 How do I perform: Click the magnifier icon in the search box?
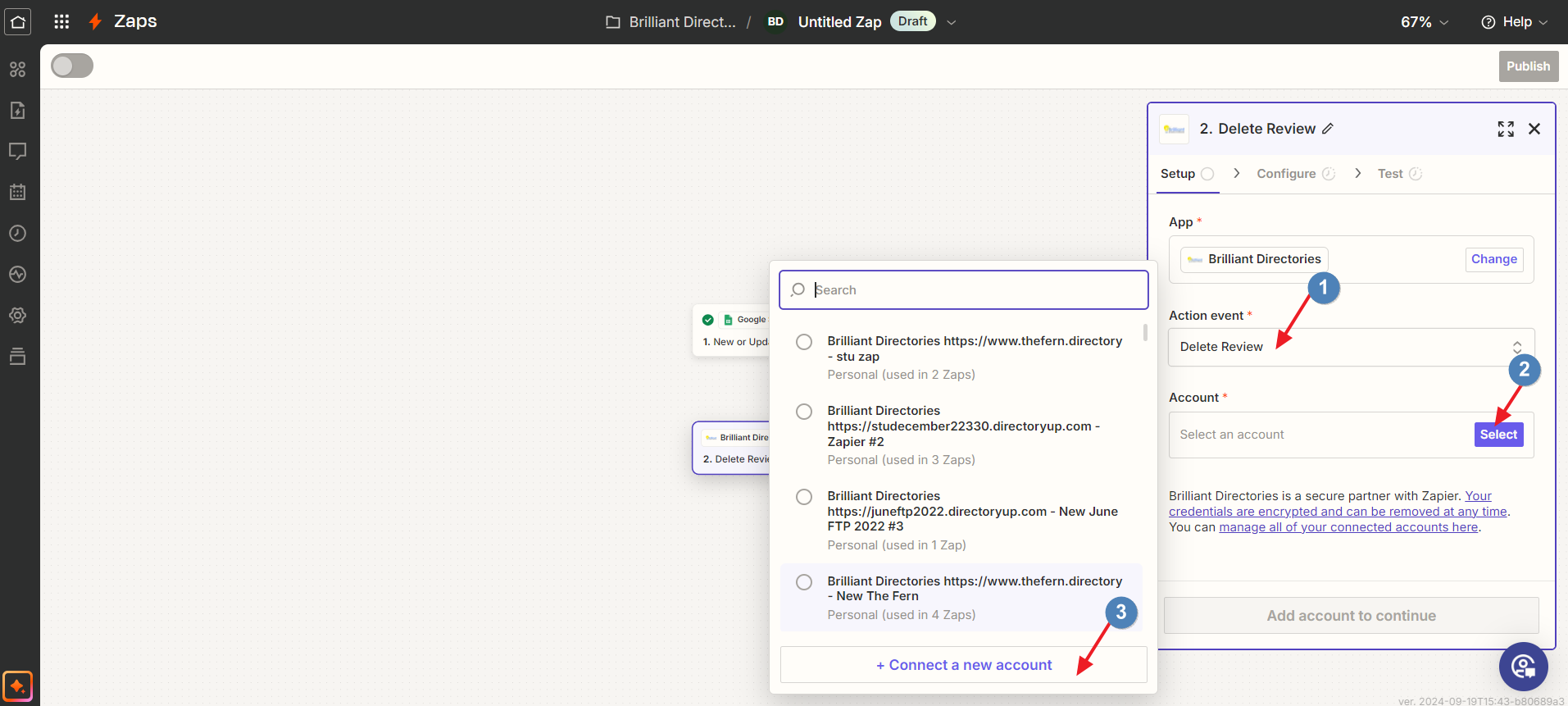click(798, 289)
